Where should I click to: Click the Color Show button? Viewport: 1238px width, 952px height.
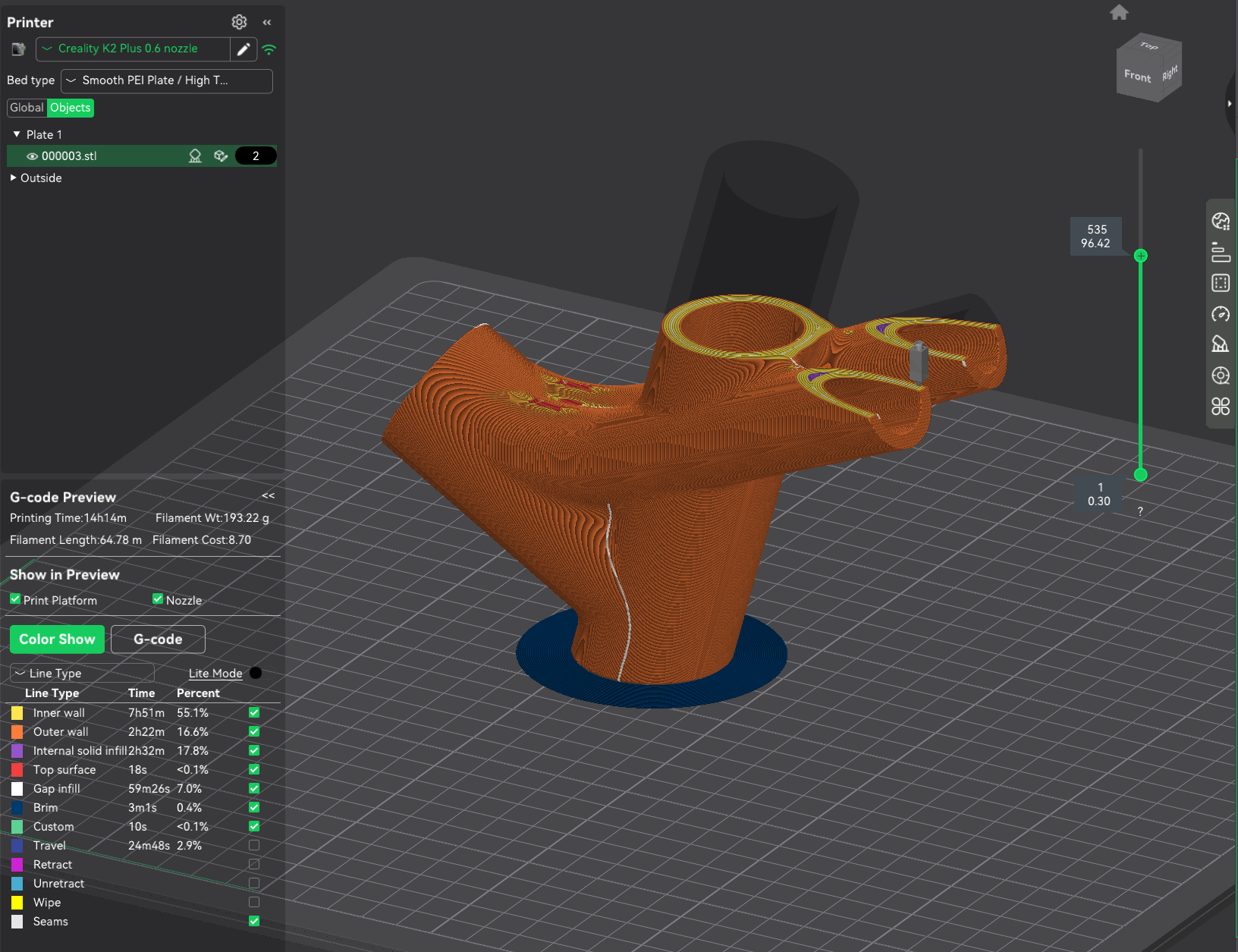click(x=57, y=639)
